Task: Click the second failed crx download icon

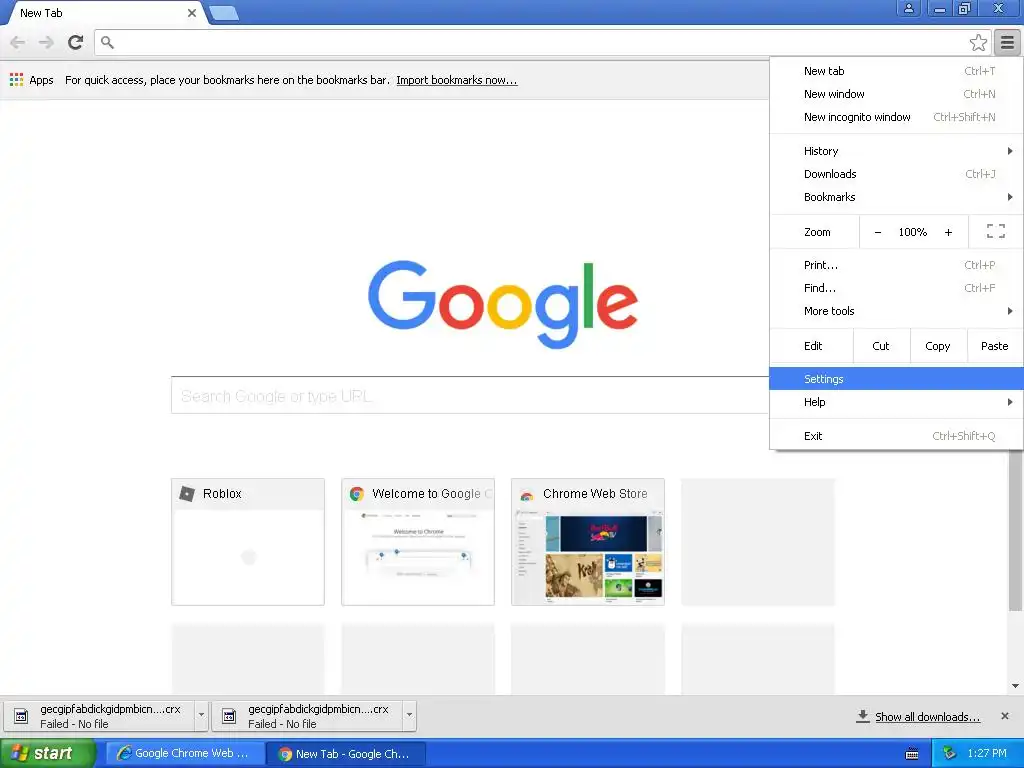Action: click(229, 716)
